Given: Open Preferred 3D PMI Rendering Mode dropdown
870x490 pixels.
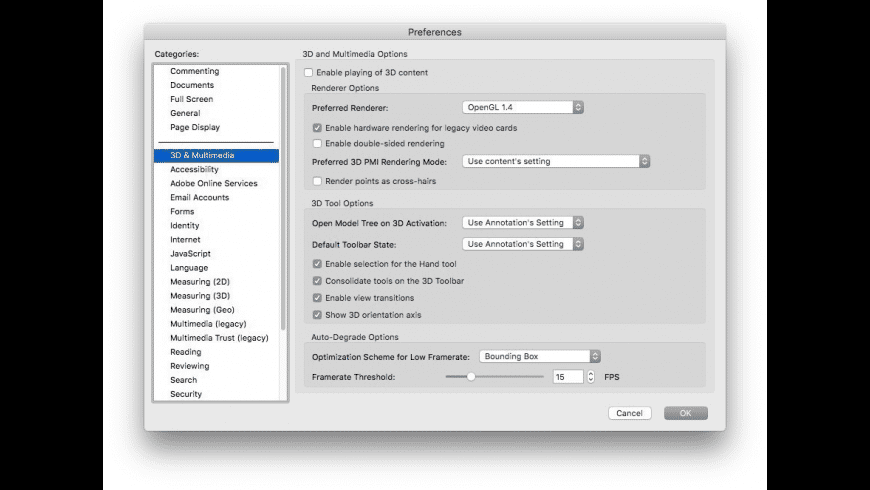Looking at the screenshot, I should [556, 161].
